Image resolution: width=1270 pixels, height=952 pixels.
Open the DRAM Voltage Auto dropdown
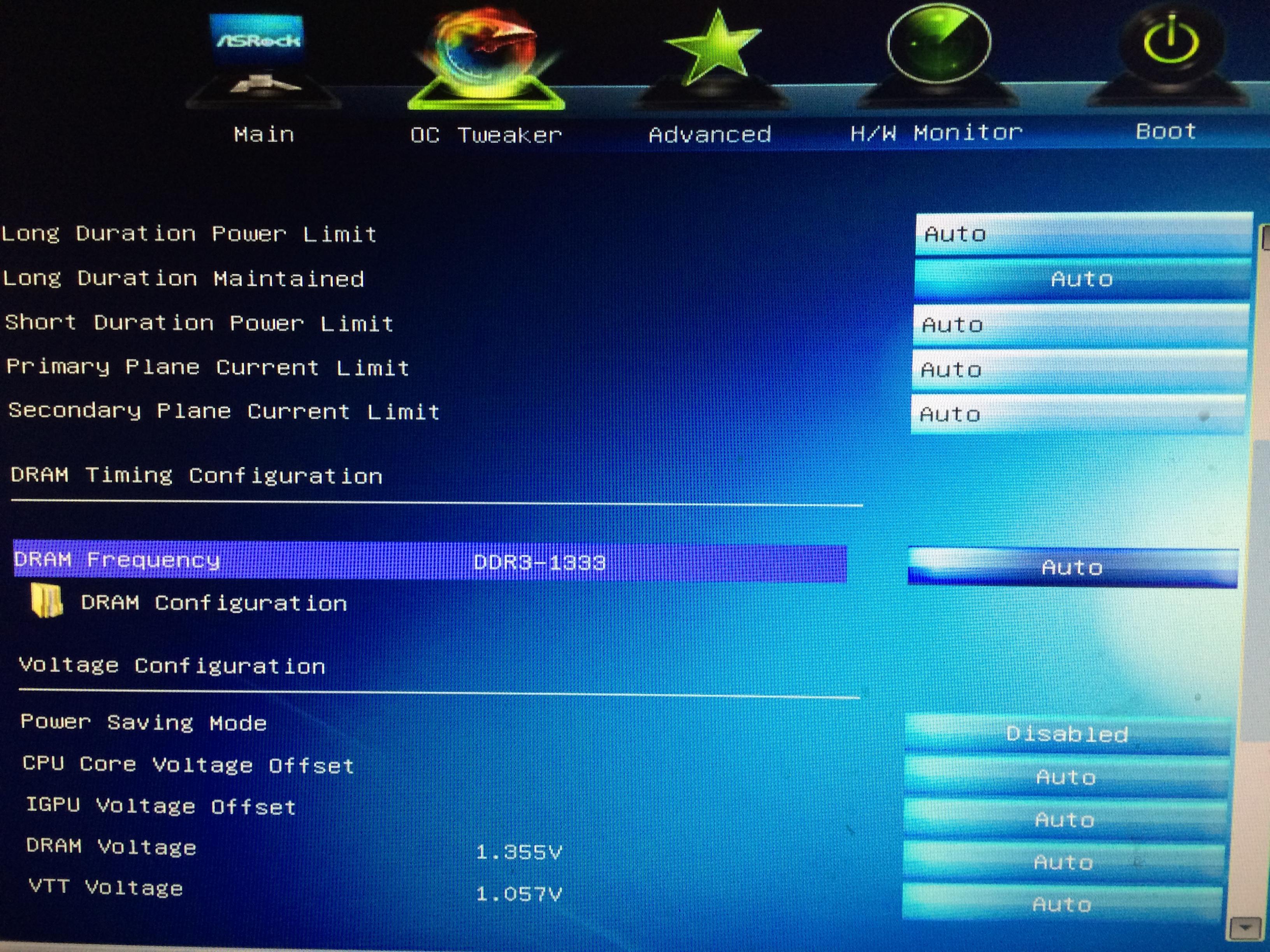1063,862
